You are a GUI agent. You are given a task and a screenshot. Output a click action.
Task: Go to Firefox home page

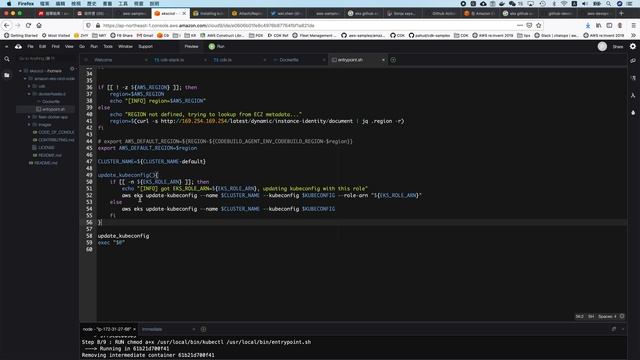(x=39, y=25)
